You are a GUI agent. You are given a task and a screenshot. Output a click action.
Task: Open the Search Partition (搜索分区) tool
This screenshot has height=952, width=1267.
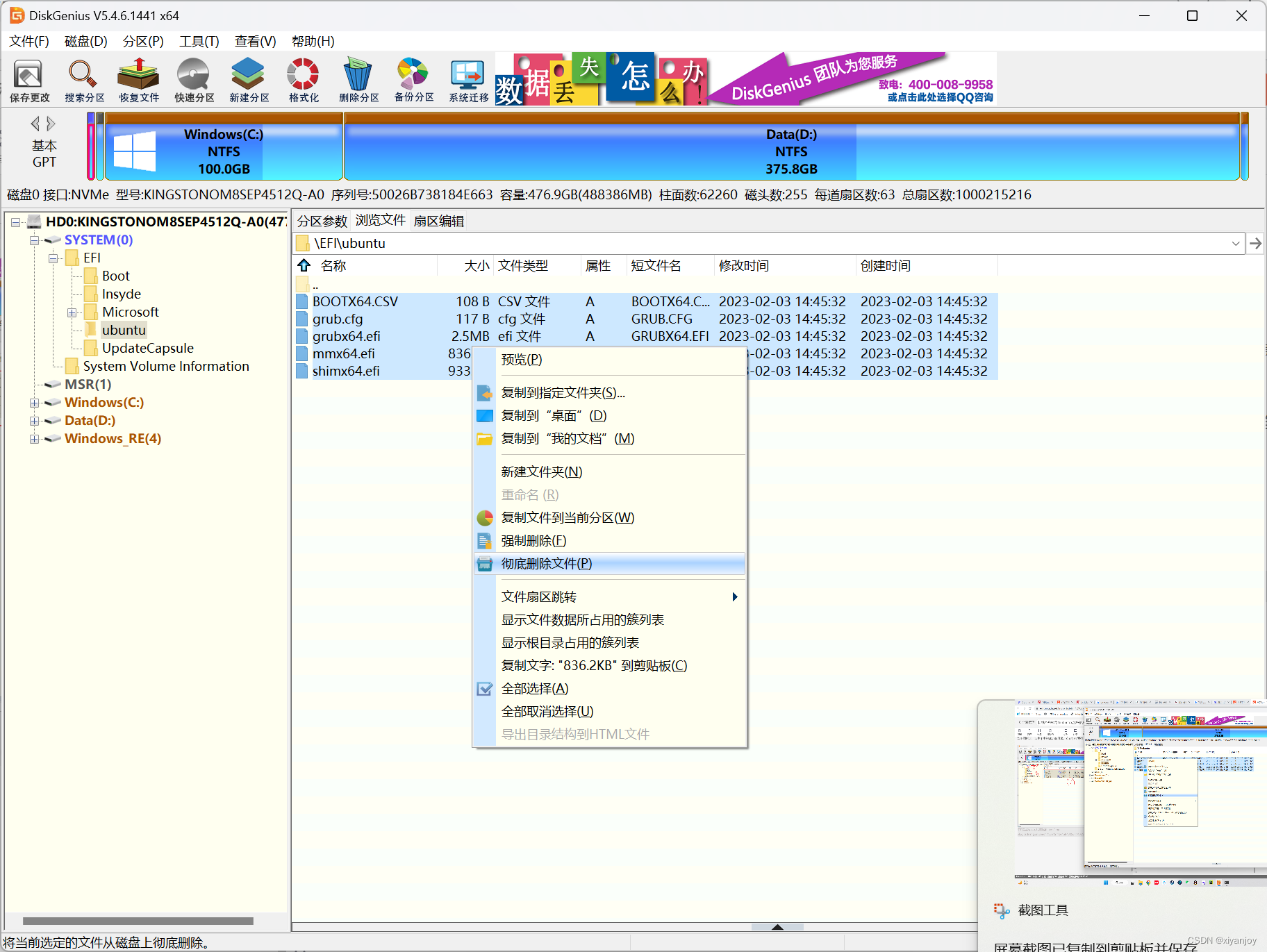tap(84, 80)
